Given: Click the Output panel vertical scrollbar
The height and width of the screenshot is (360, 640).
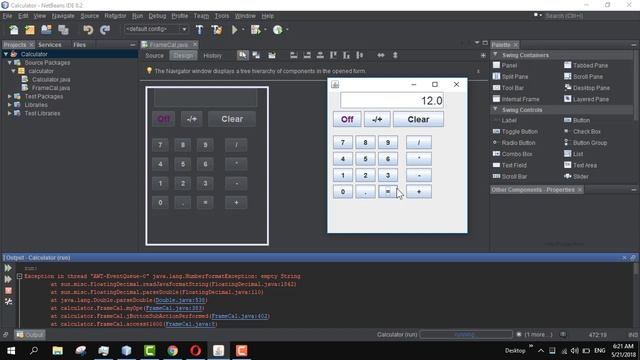Looking at the screenshot, I should coord(636,294).
